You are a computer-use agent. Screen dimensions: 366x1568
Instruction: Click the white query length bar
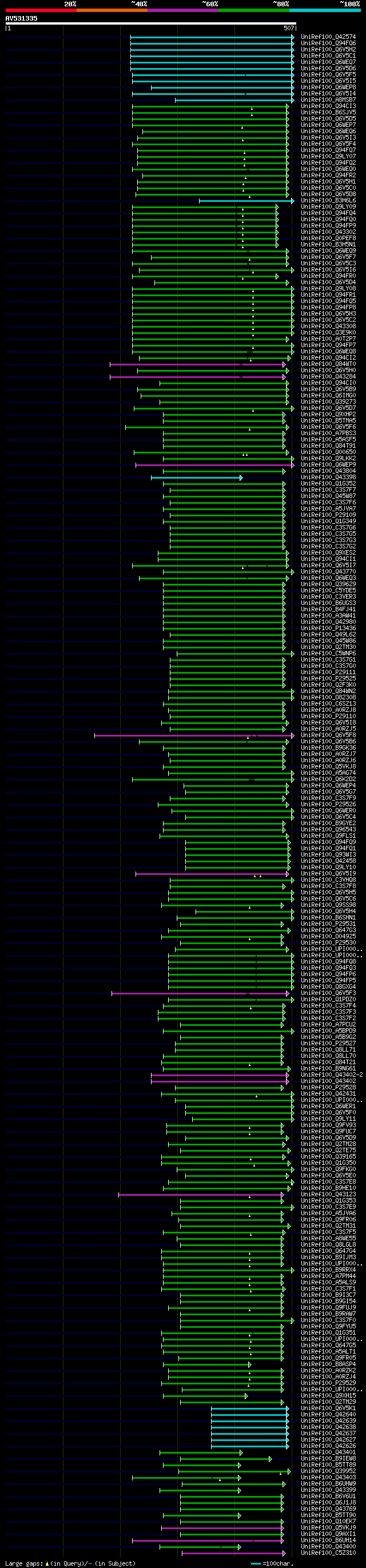pos(150,23)
